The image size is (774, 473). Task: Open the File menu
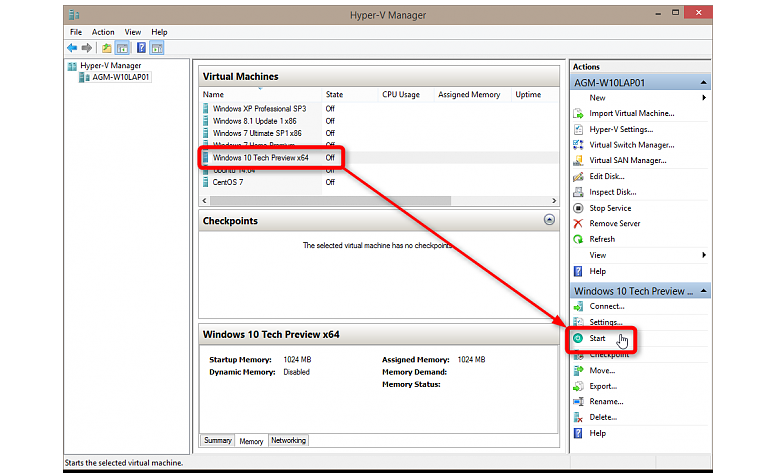[x=76, y=32]
